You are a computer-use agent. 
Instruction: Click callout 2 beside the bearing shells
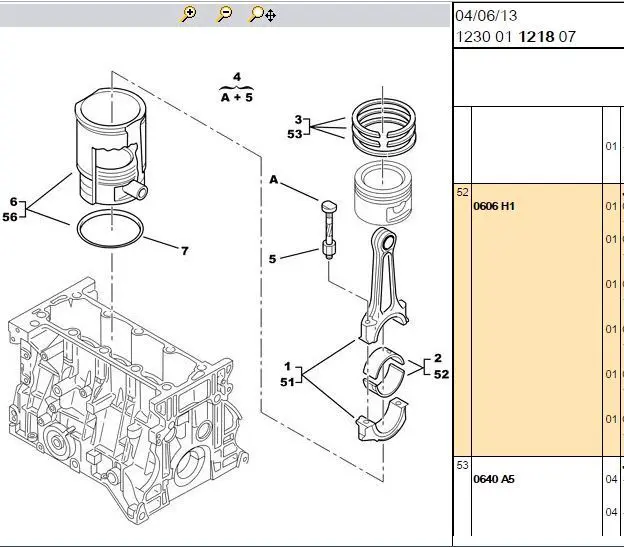438,358
